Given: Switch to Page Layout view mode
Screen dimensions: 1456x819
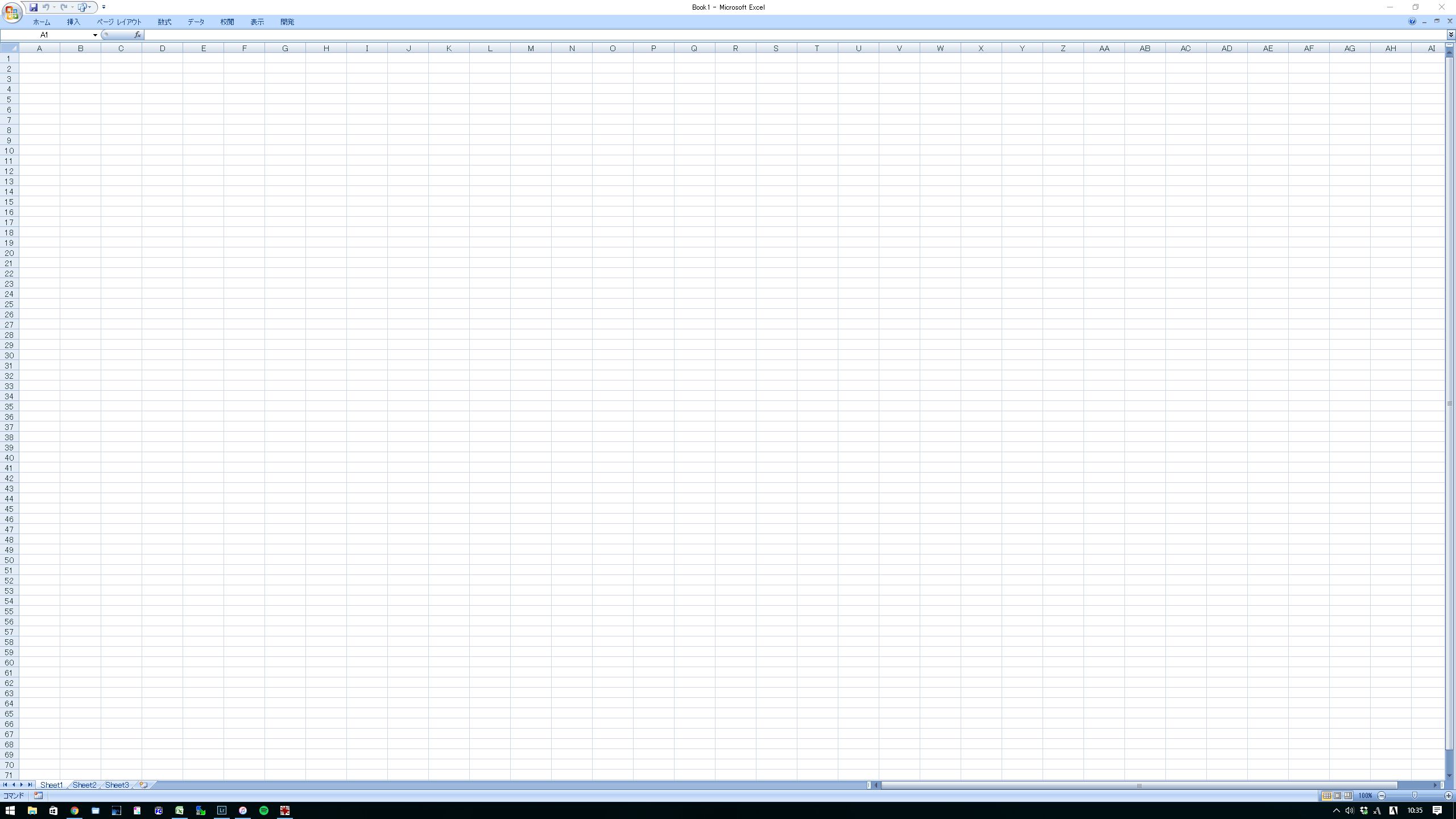Looking at the screenshot, I should [x=1338, y=796].
